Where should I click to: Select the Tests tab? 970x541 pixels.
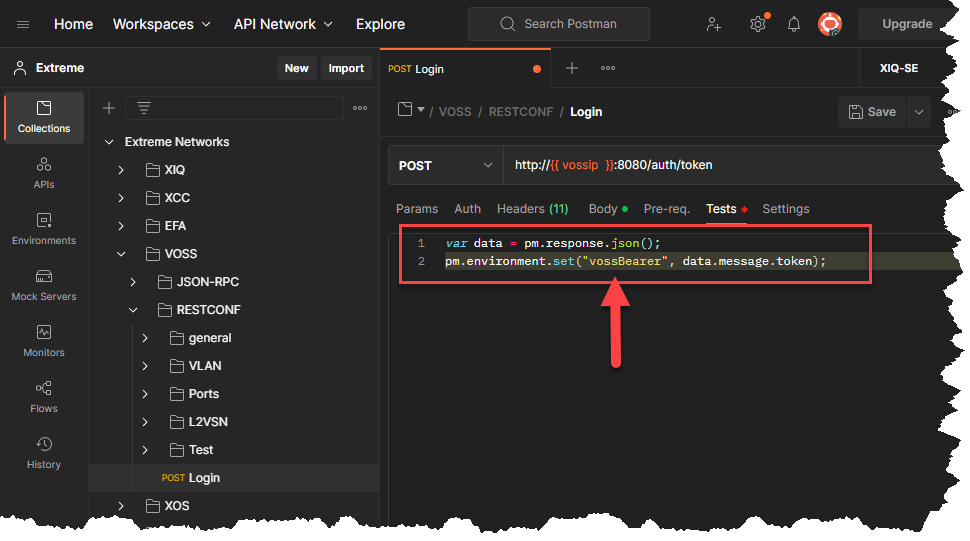point(726,209)
